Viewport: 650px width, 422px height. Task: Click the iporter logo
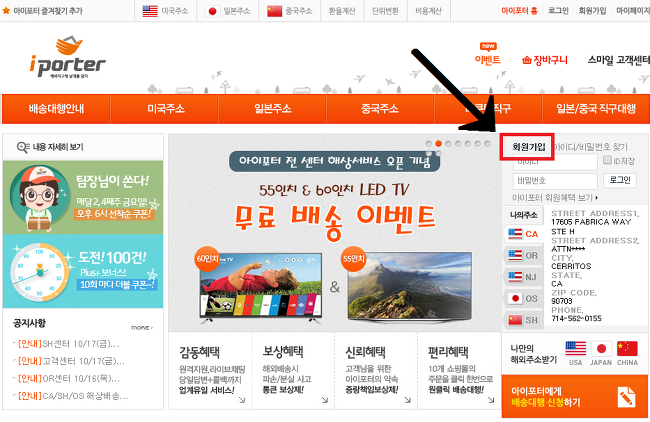click(68, 57)
